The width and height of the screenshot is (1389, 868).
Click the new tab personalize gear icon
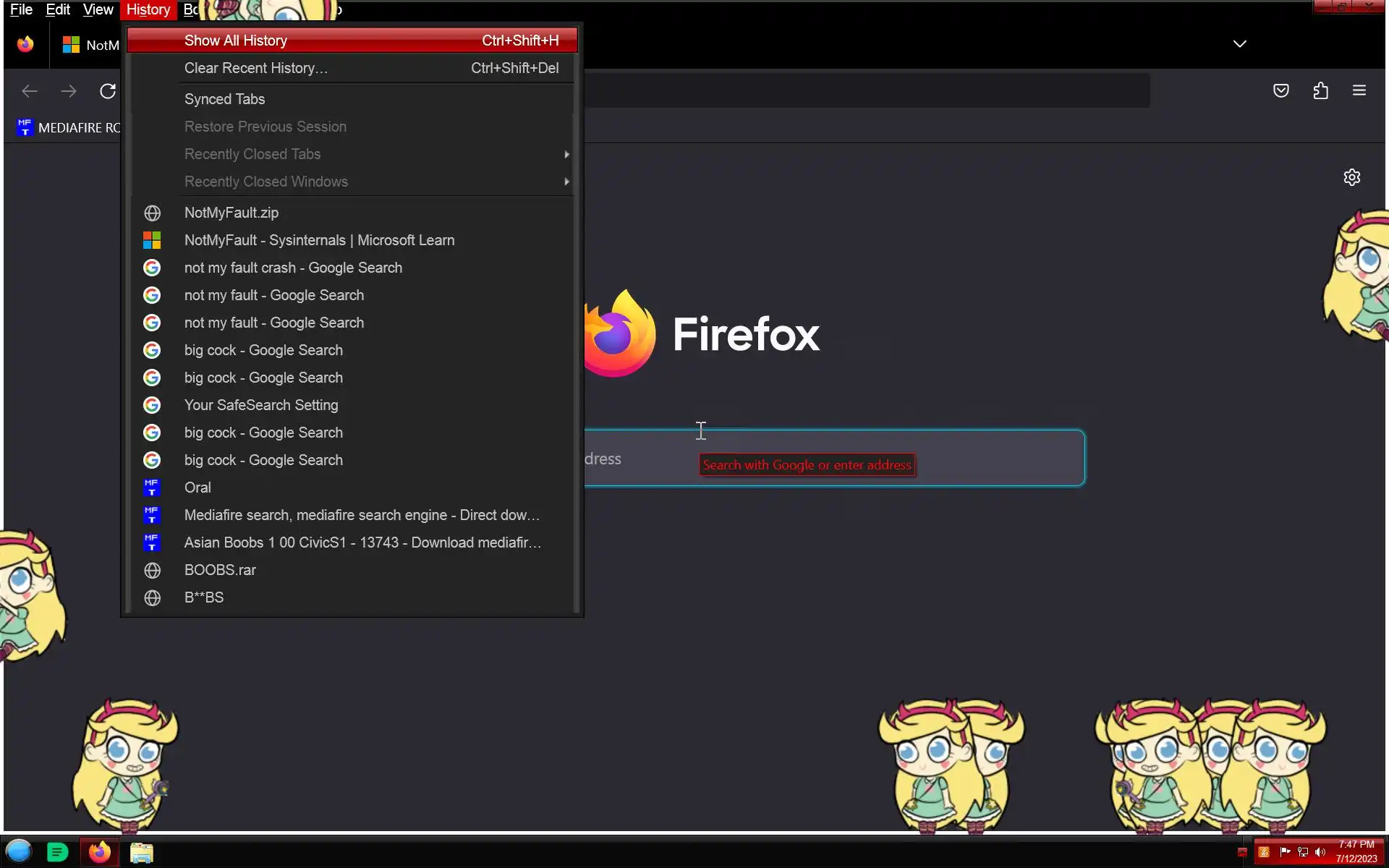[1351, 177]
